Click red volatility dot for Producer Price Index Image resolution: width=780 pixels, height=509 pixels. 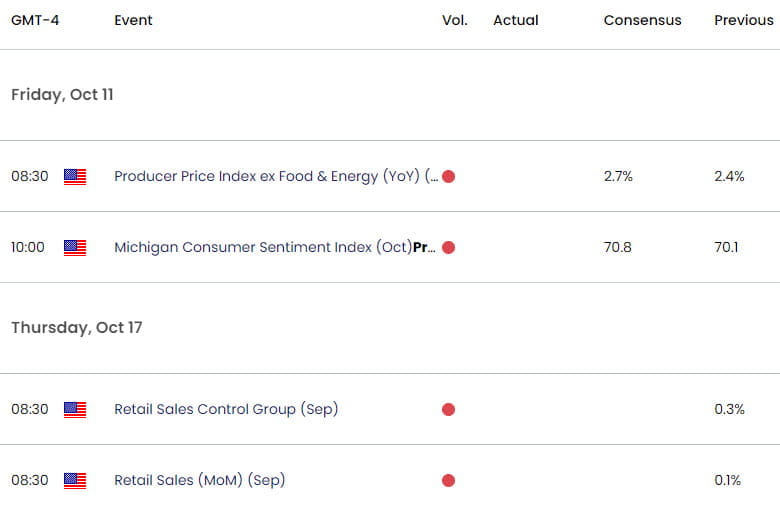[x=448, y=177]
